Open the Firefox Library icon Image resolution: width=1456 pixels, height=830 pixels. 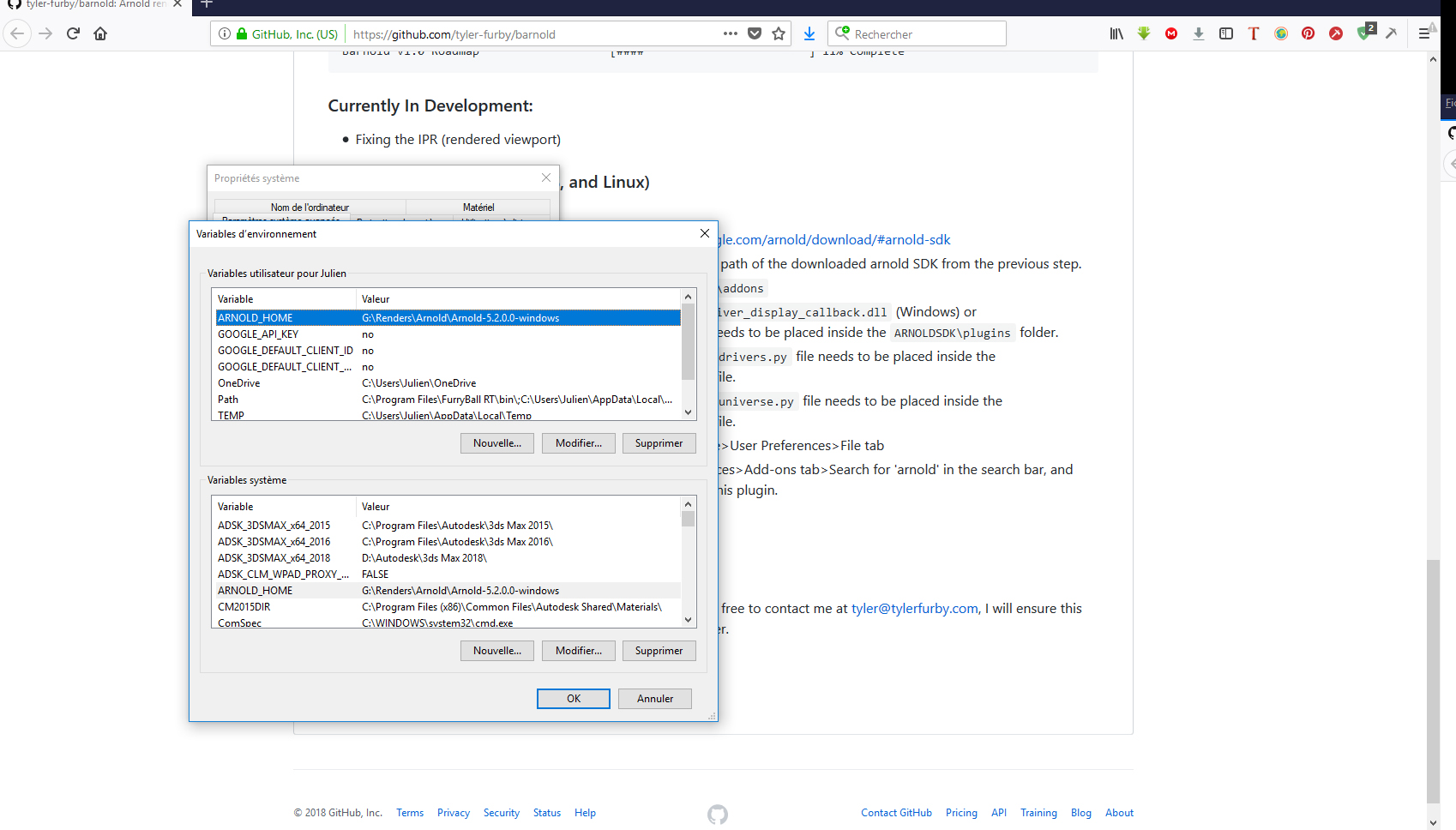pos(1116,33)
